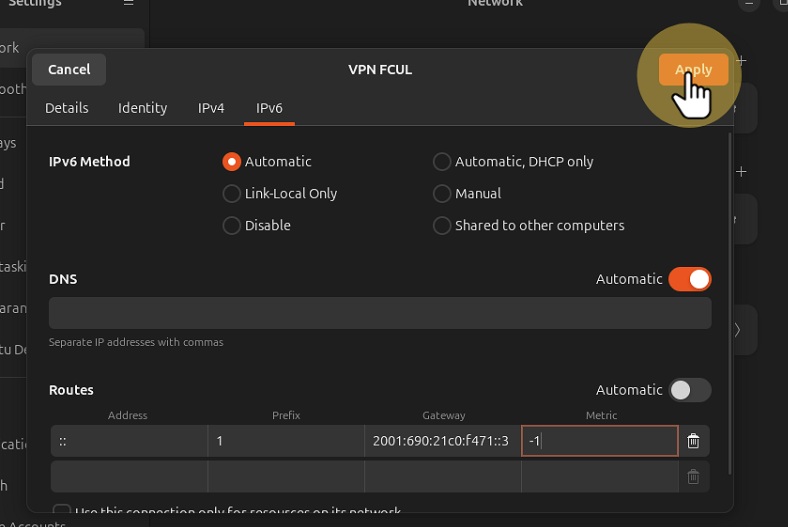Image resolution: width=788 pixels, height=532 pixels.
Task: Click the trash icon on empty route row
Action: pyautogui.click(x=693, y=477)
